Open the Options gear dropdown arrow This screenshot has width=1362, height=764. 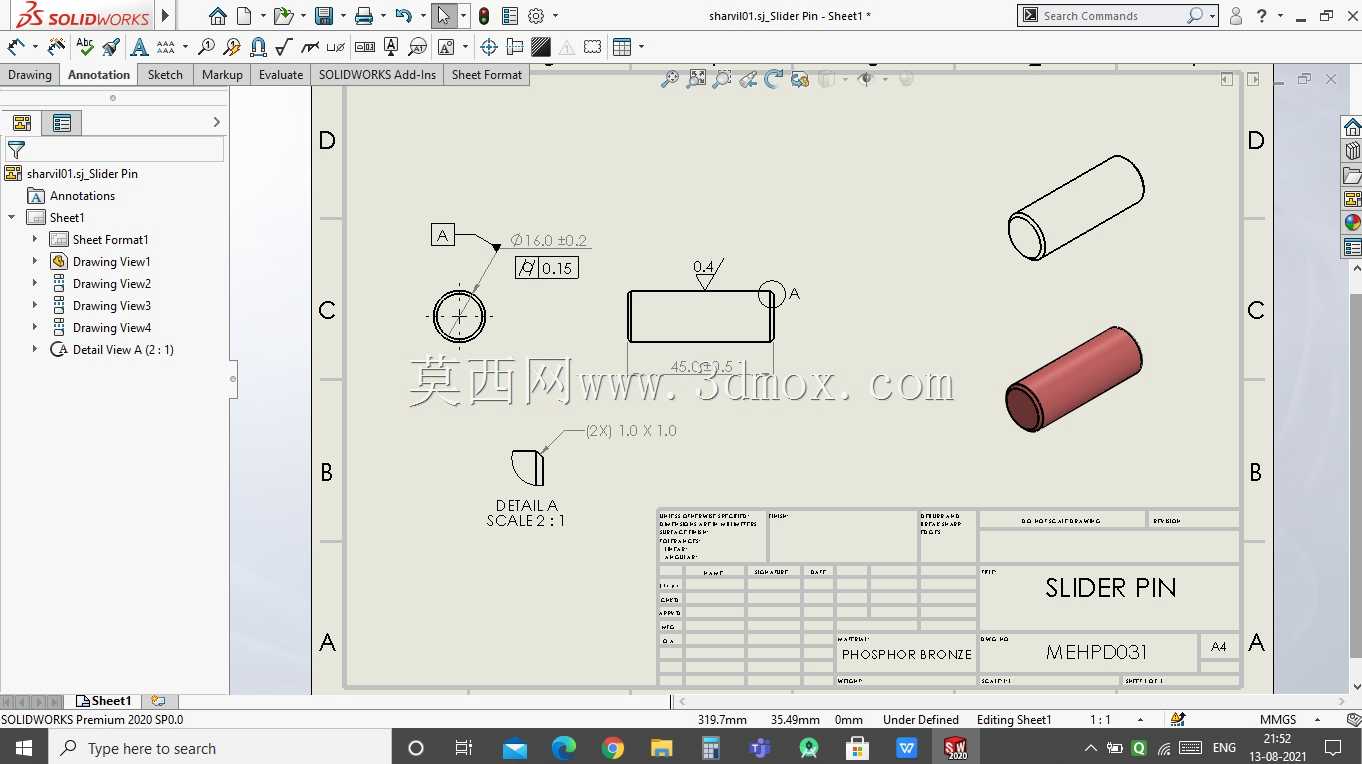coord(555,16)
